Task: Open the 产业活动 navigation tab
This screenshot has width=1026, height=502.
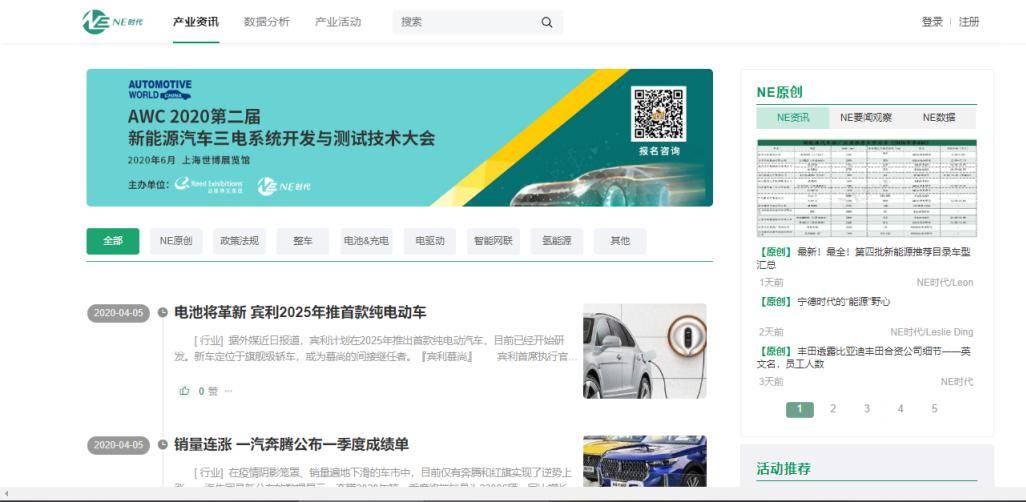Action: (338, 22)
